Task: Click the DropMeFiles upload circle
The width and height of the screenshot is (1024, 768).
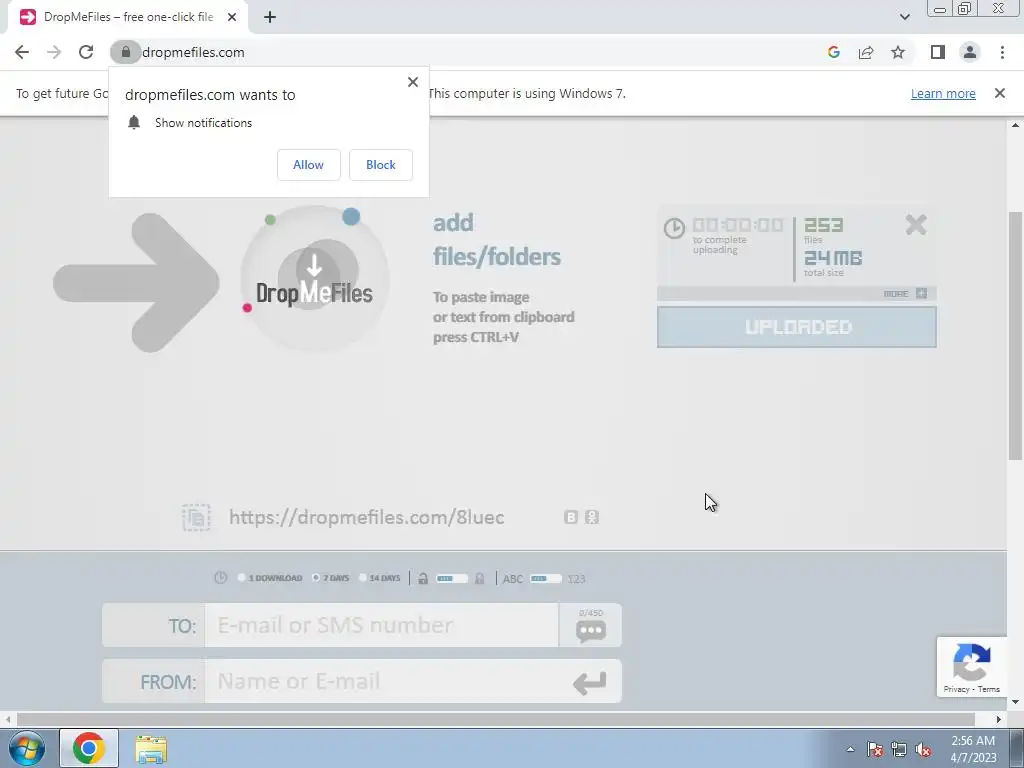Action: pos(315,279)
